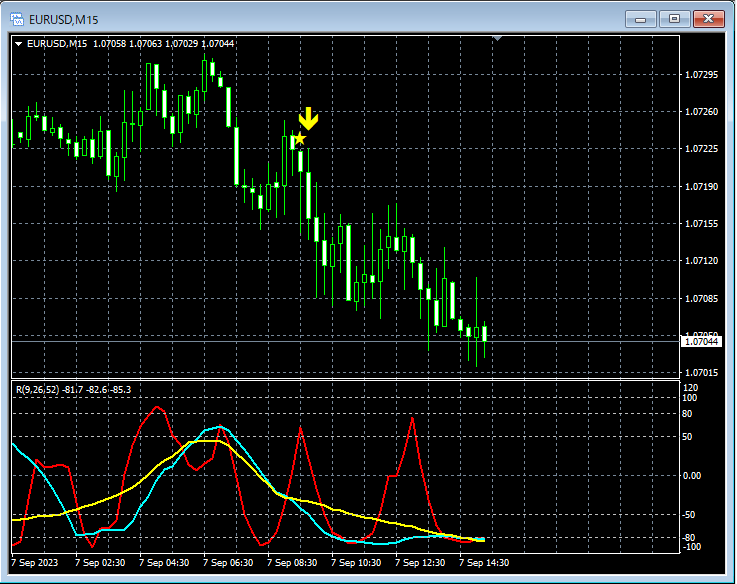This screenshot has width=737, height=584.
Task: Click the 7 Sep 12:30 time label
Action: click(x=420, y=562)
